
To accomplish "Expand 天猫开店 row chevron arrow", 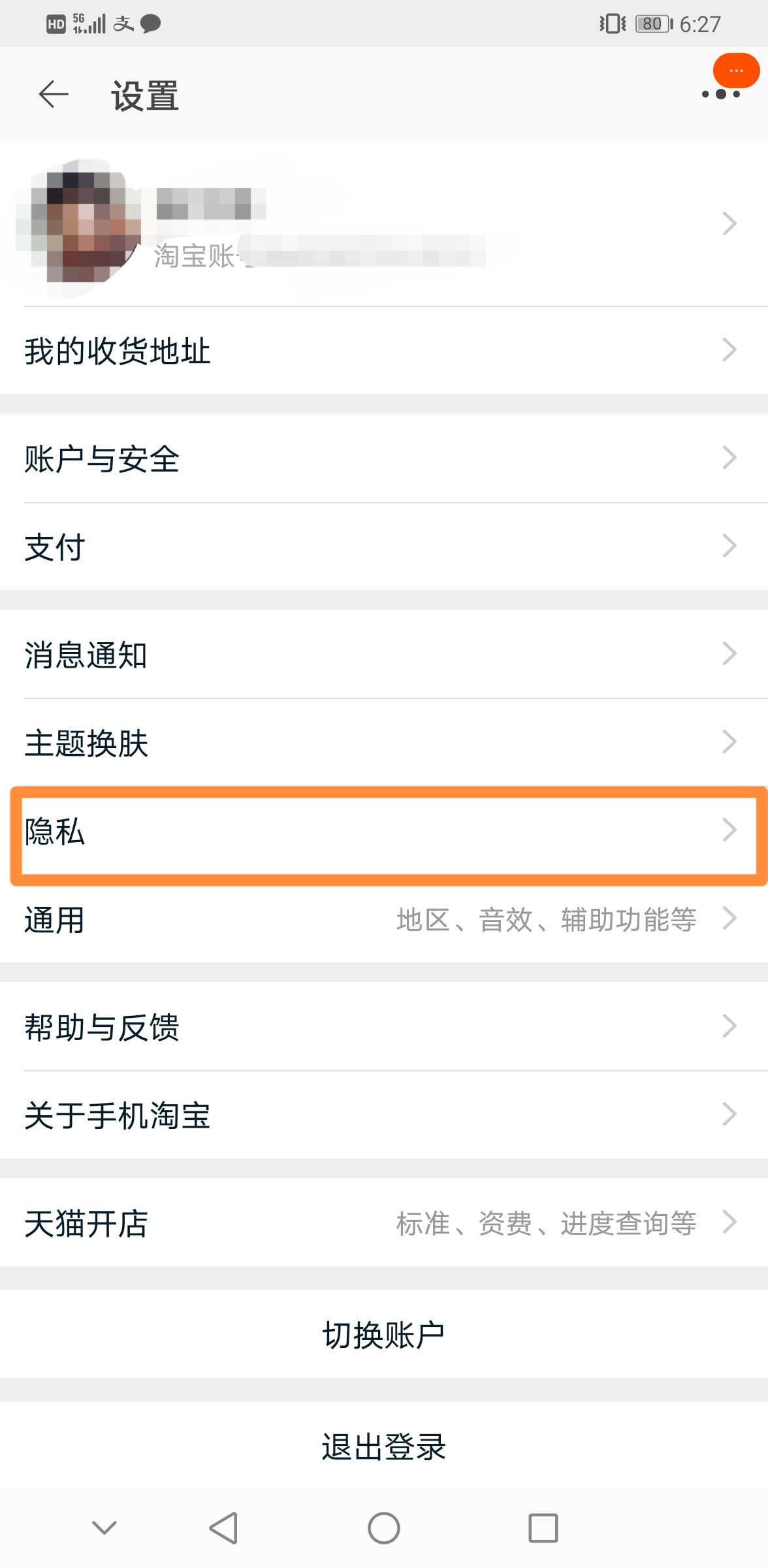I will pyautogui.click(x=729, y=1222).
